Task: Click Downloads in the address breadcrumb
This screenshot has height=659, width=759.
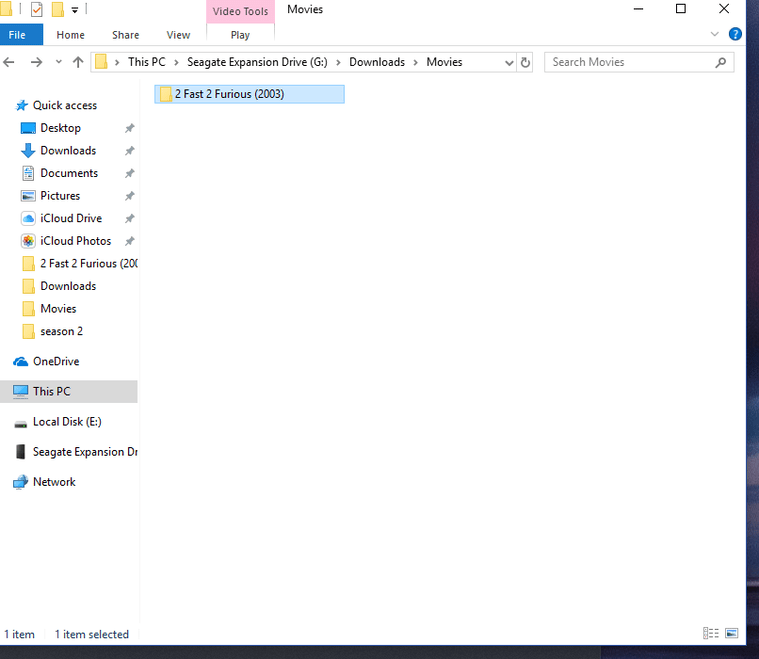Action: pos(377,62)
